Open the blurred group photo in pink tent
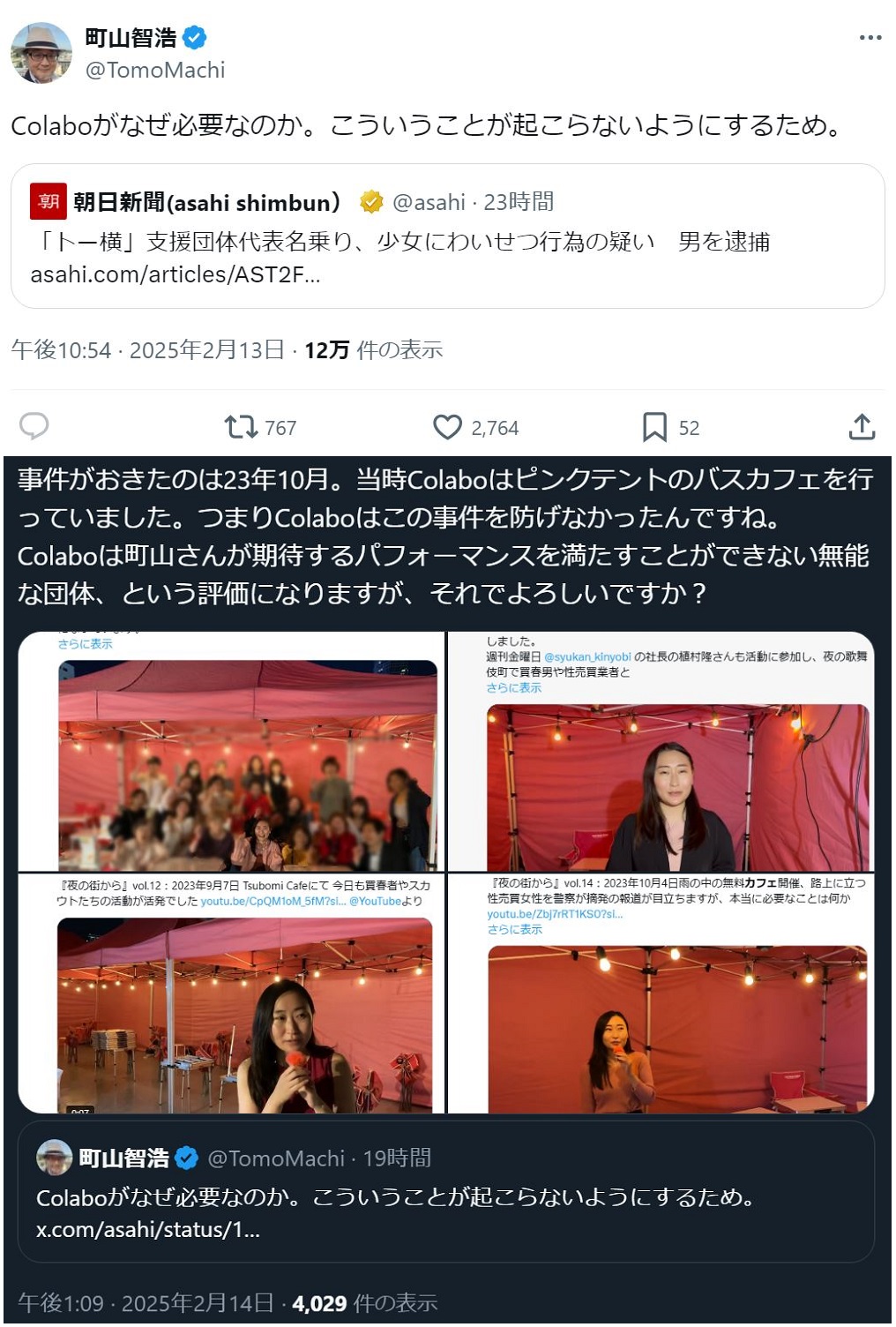The height and width of the screenshot is (1327, 896). [x=248, y=765]
